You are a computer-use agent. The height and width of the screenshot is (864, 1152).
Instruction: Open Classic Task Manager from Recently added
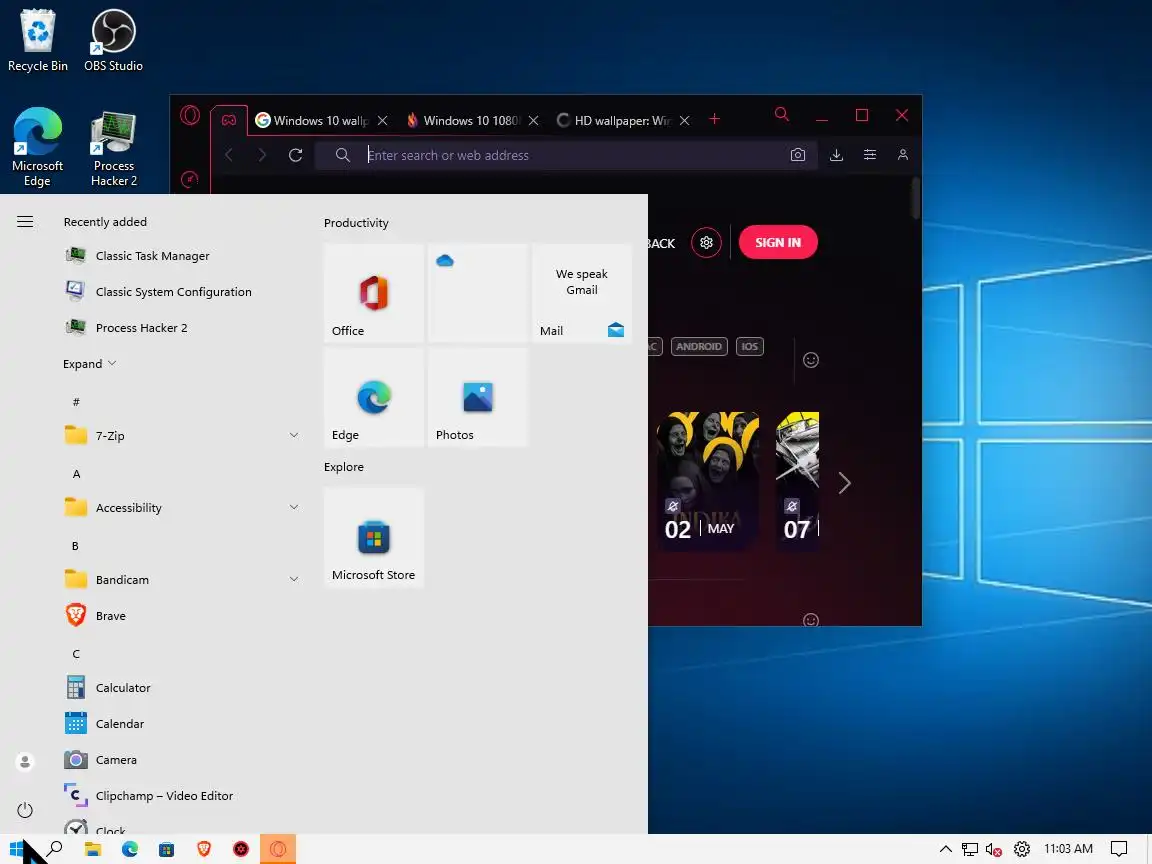coord(182,256)
